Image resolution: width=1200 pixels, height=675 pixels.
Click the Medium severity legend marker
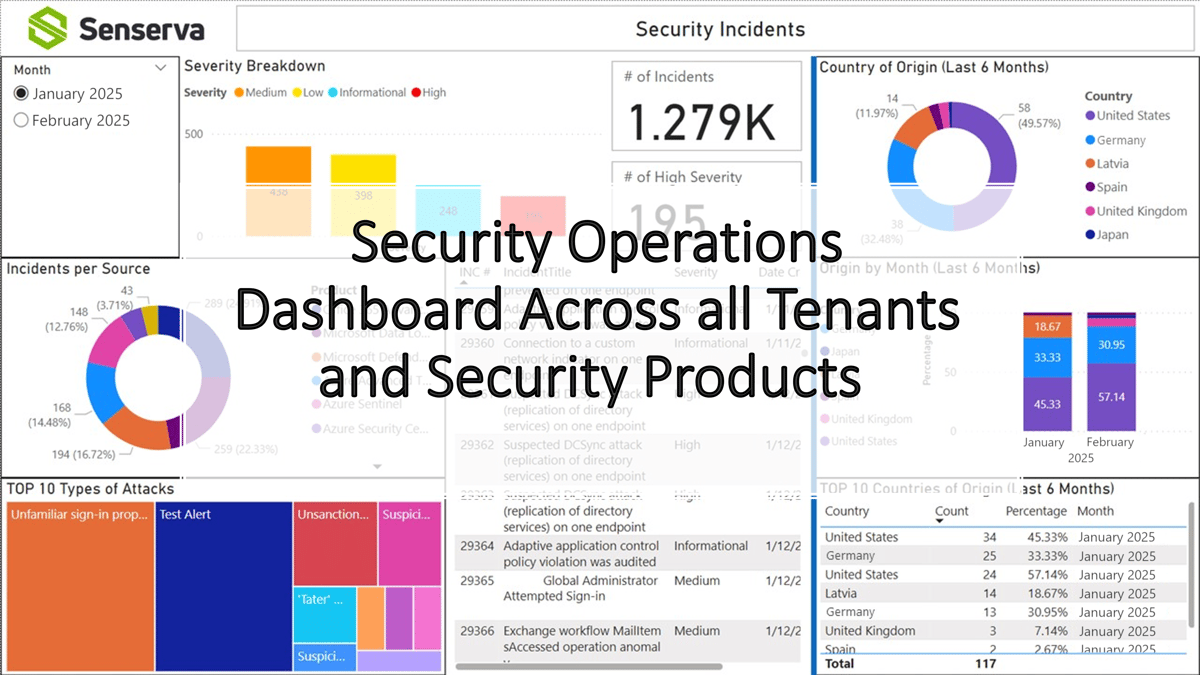239,93
